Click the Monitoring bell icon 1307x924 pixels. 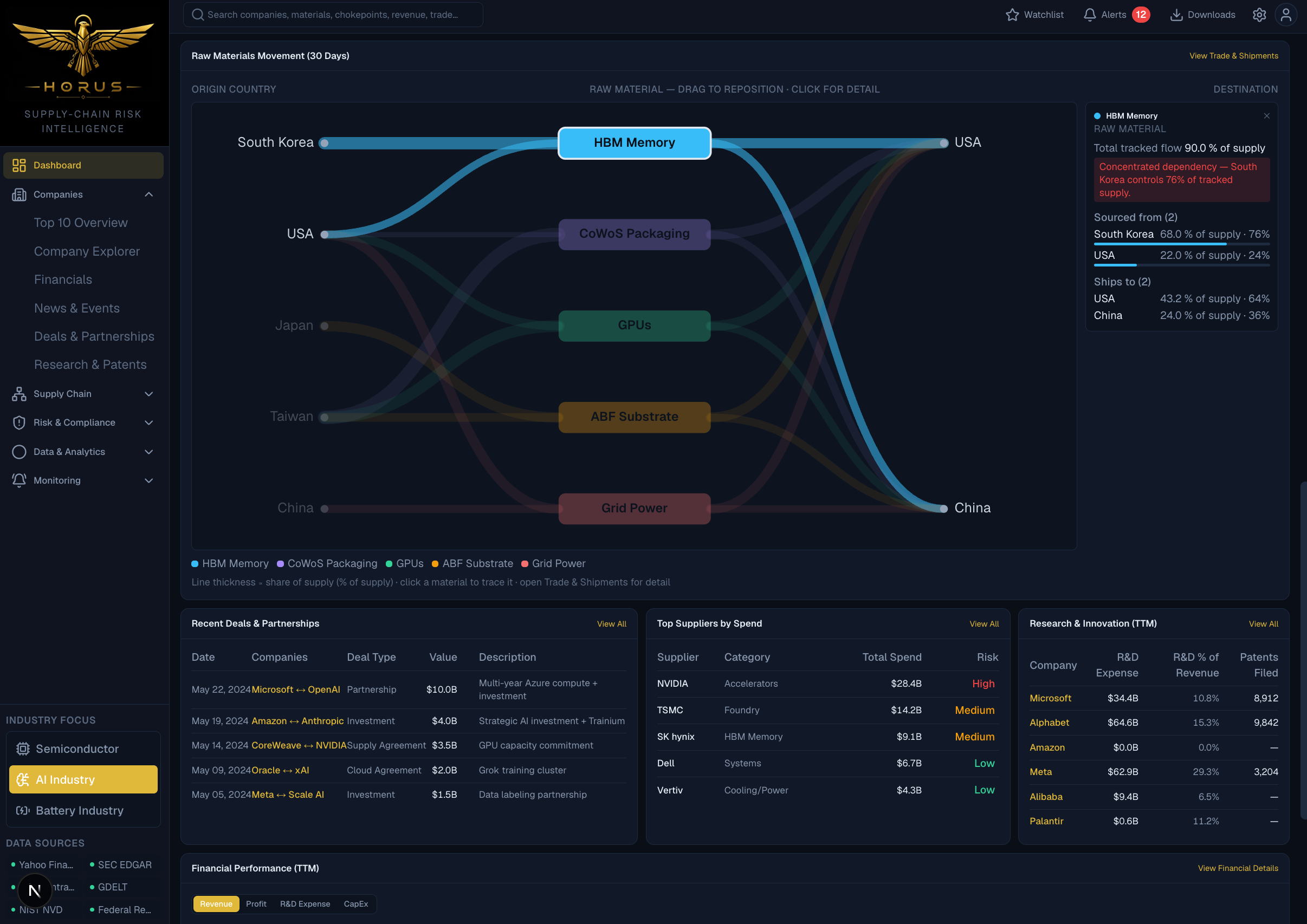[x=20, y=480]
